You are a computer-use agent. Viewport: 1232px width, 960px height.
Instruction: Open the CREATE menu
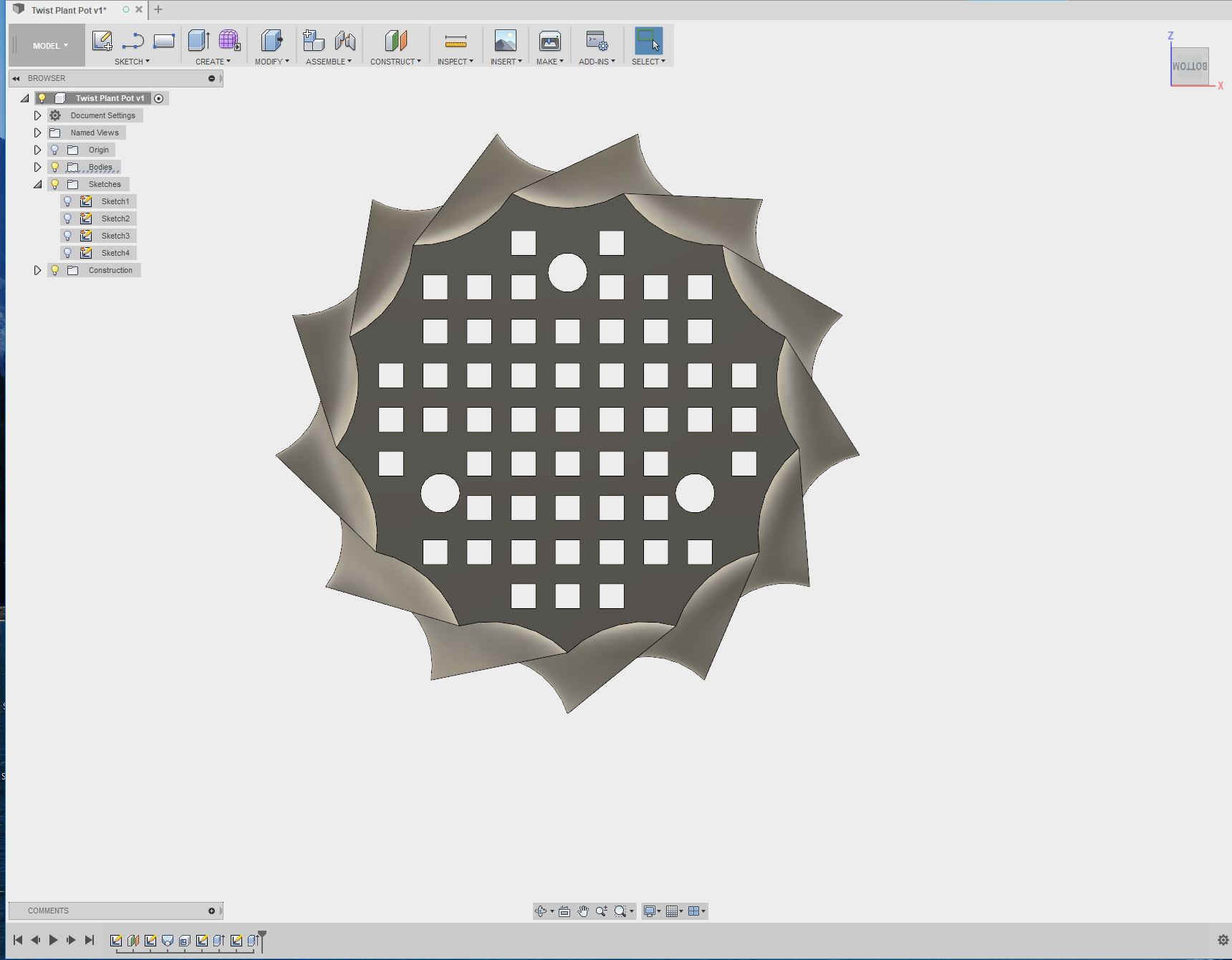pos(213,62)
